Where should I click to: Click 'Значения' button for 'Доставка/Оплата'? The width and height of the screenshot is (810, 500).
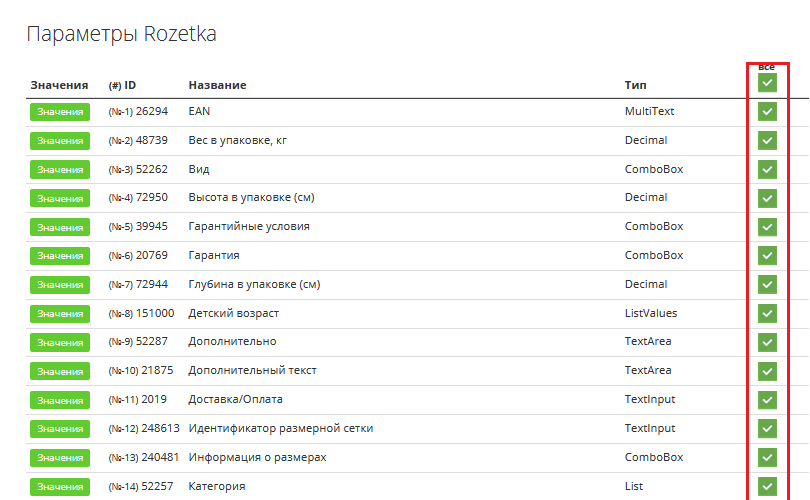pos(60,400)
